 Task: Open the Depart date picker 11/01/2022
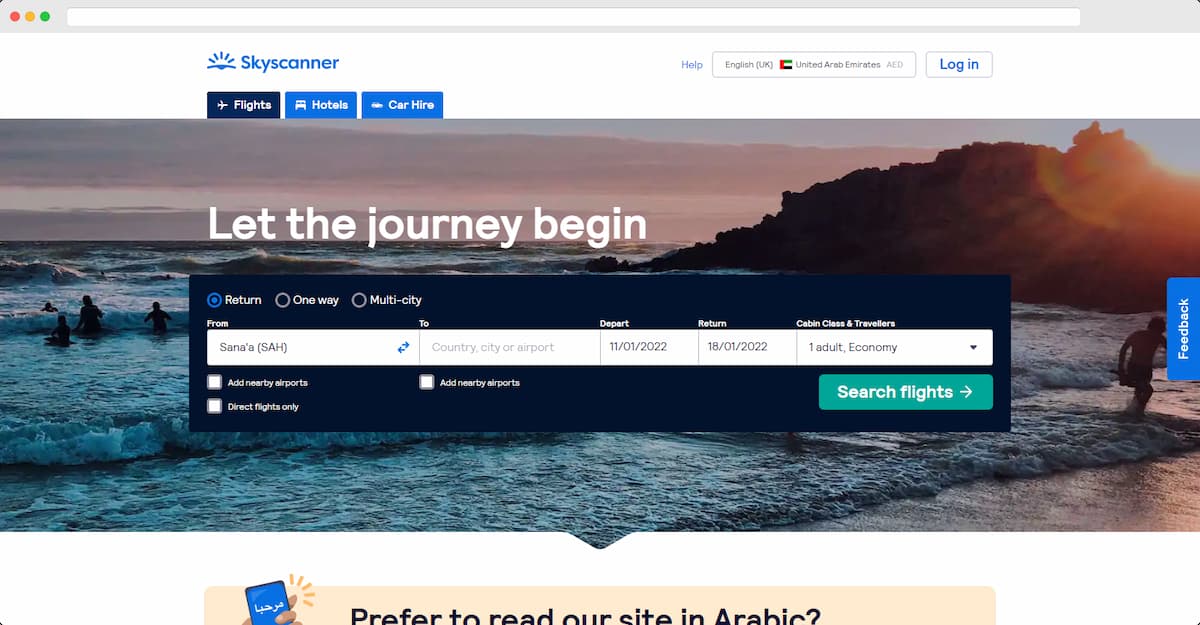click(x=648, y=347)
